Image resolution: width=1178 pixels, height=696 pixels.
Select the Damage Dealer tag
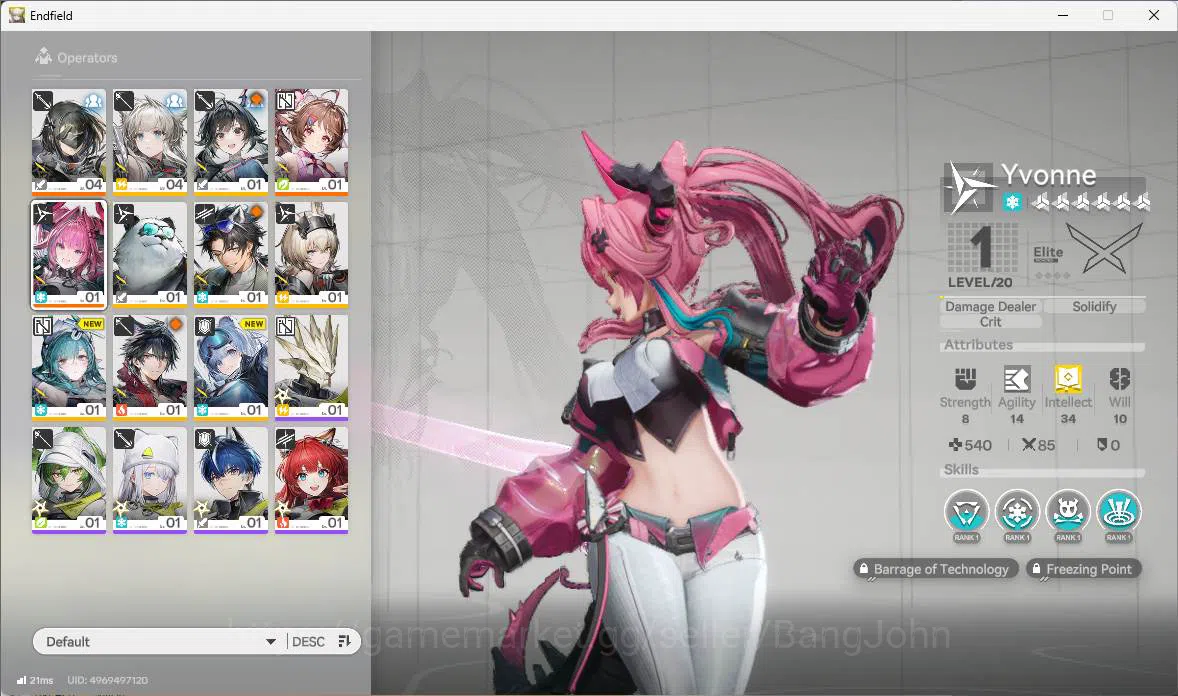click(990, 306)
